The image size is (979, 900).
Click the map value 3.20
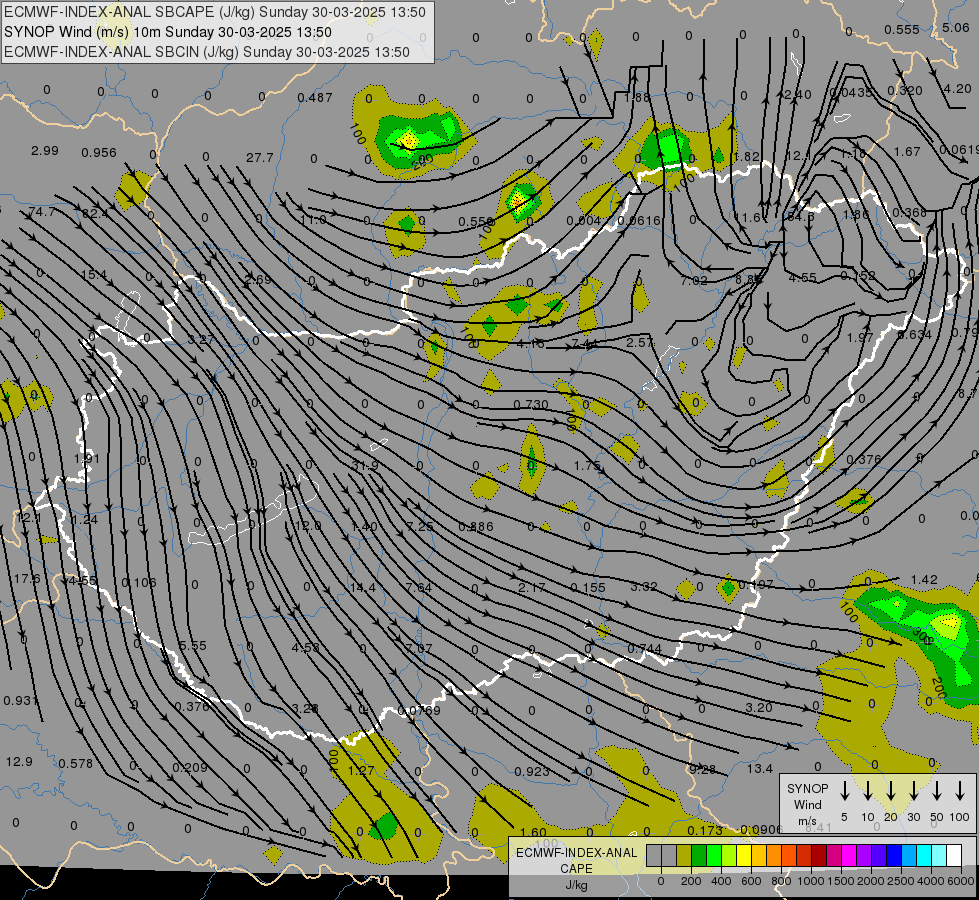[x=759, y=708]
